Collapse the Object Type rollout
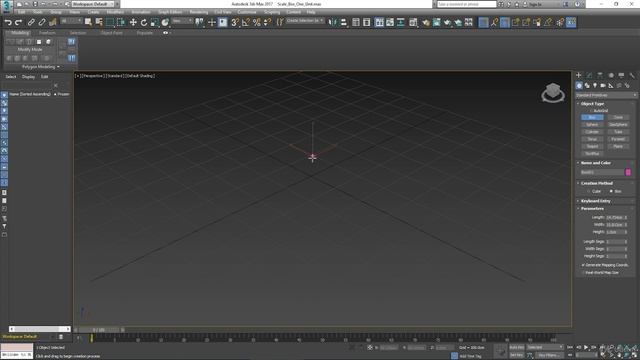640x360 pixels. point(592,104)
